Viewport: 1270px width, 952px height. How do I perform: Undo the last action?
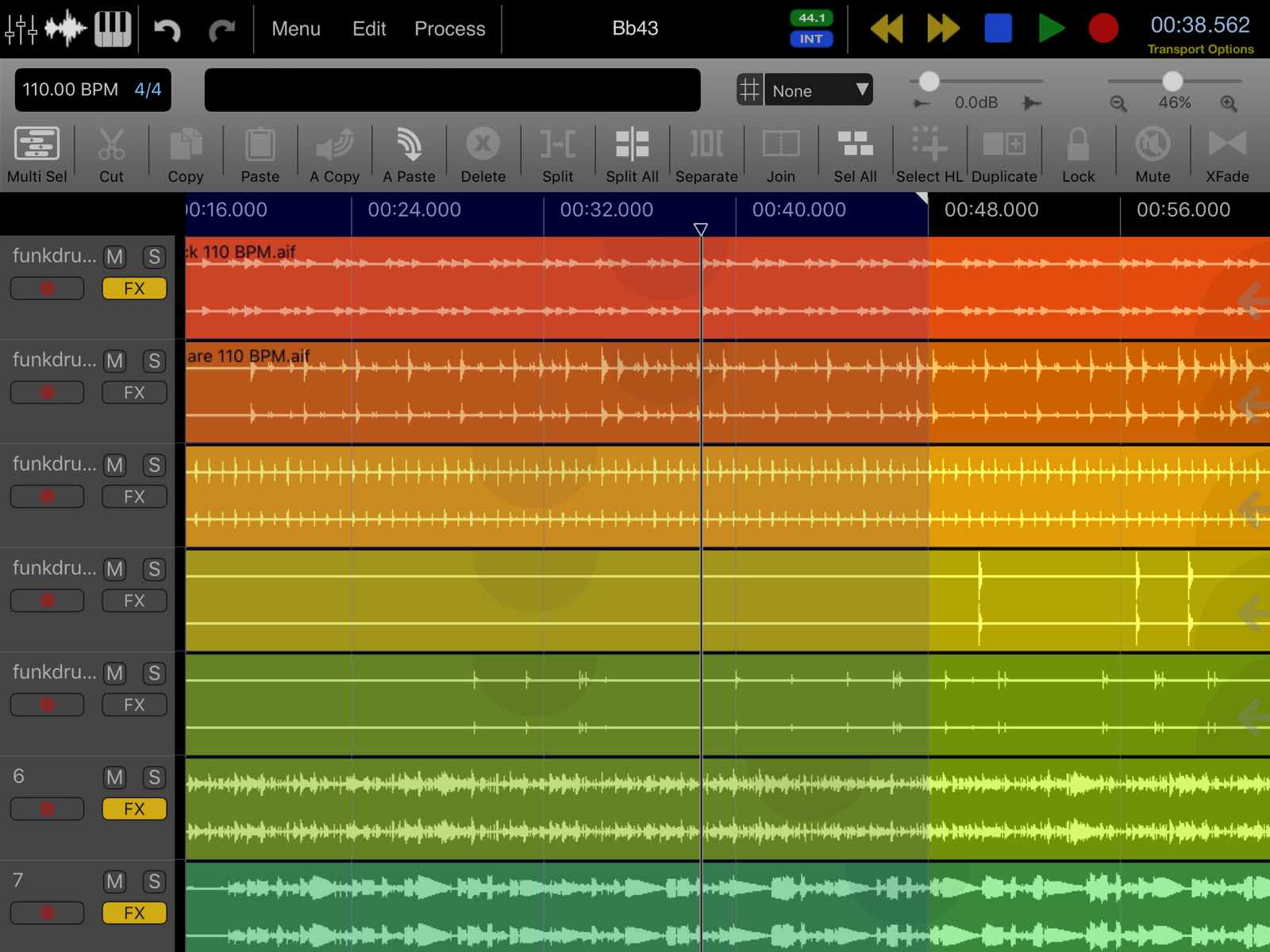(x=167, y=29)
